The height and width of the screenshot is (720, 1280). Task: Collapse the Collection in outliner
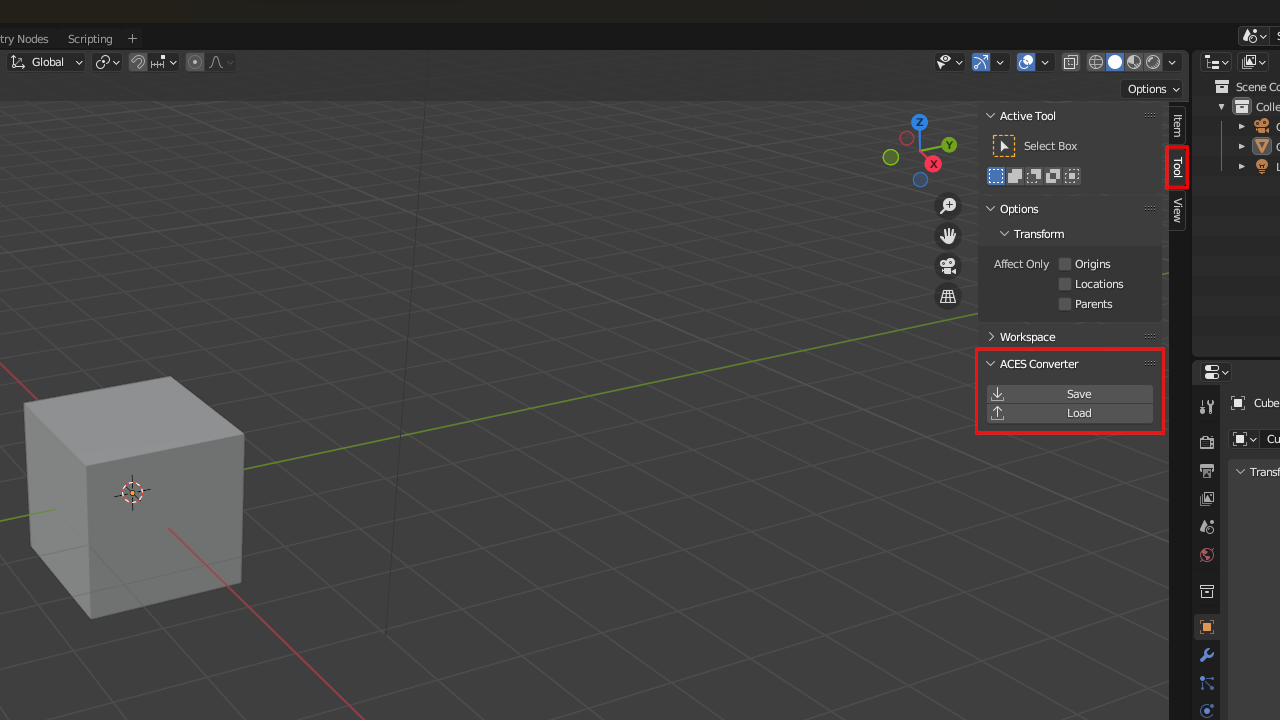(x=1221, y=107)
